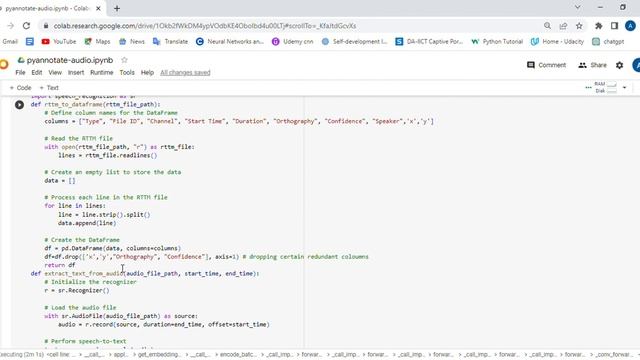Open the DA-IICT Captive Portal bookmark

click(x=429, y=42)
